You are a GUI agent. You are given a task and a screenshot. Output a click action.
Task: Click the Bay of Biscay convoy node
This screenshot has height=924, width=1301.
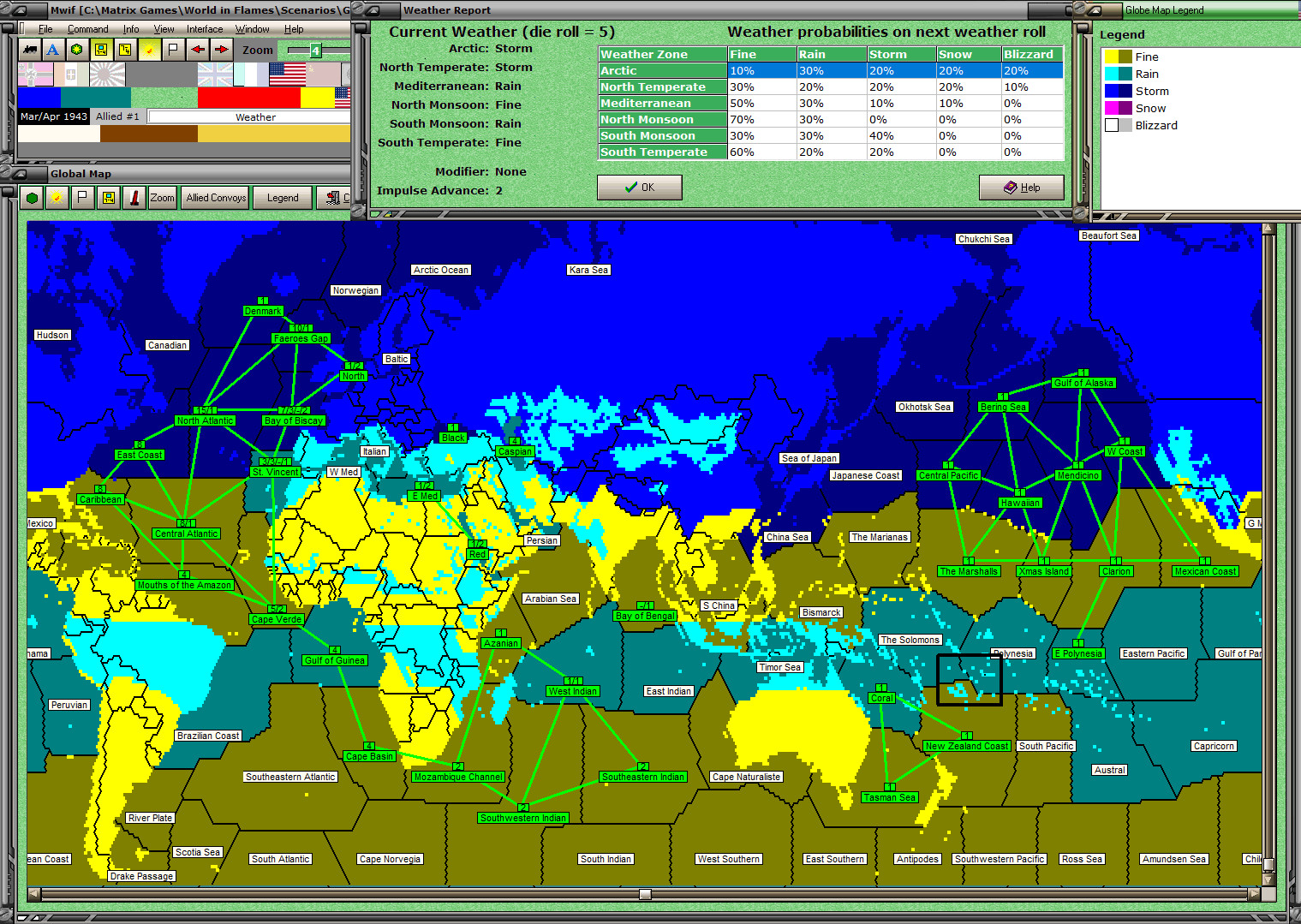pyautogui.click(x=293, y=420)
